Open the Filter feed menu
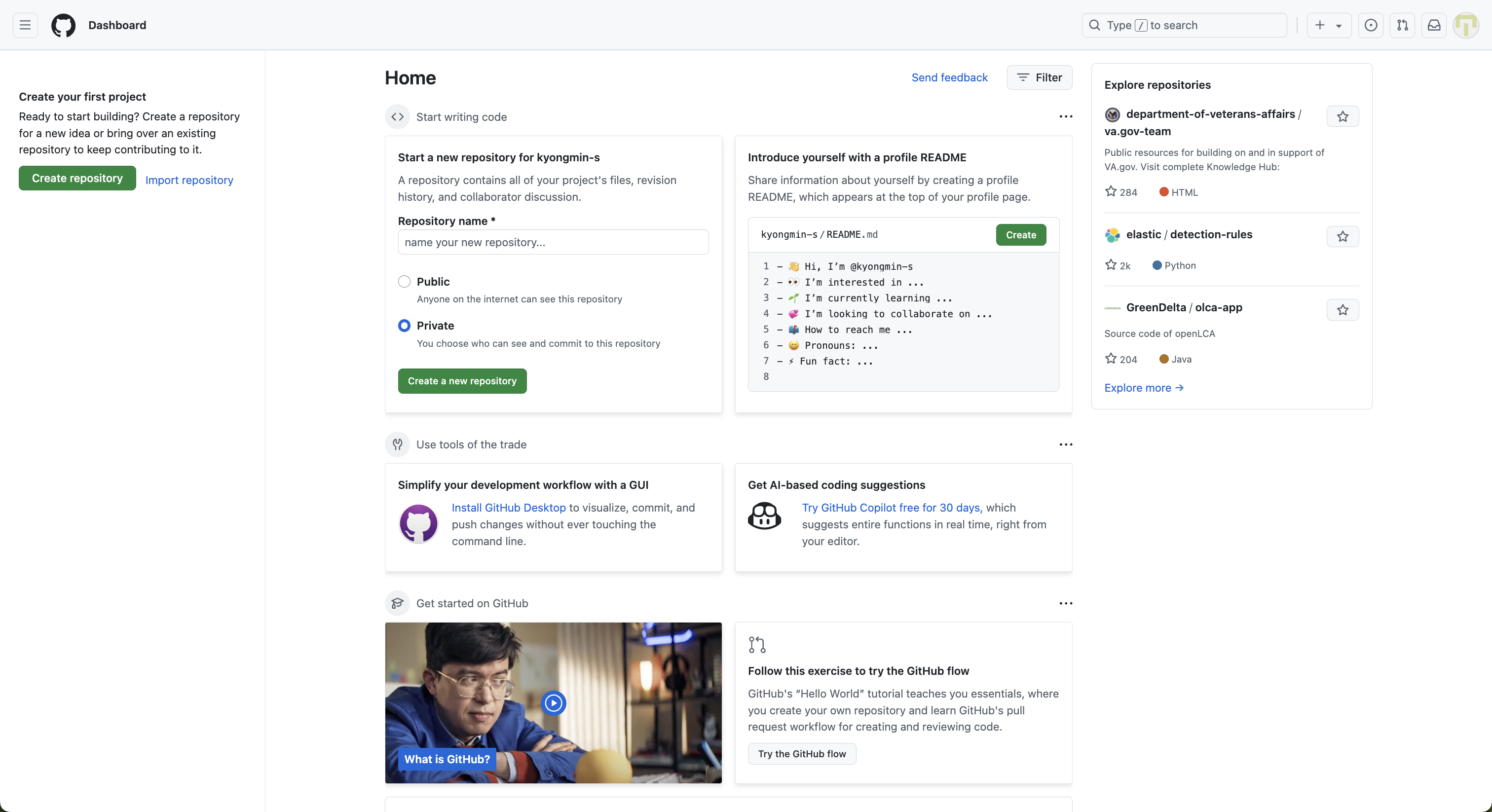 point(1039,77)
